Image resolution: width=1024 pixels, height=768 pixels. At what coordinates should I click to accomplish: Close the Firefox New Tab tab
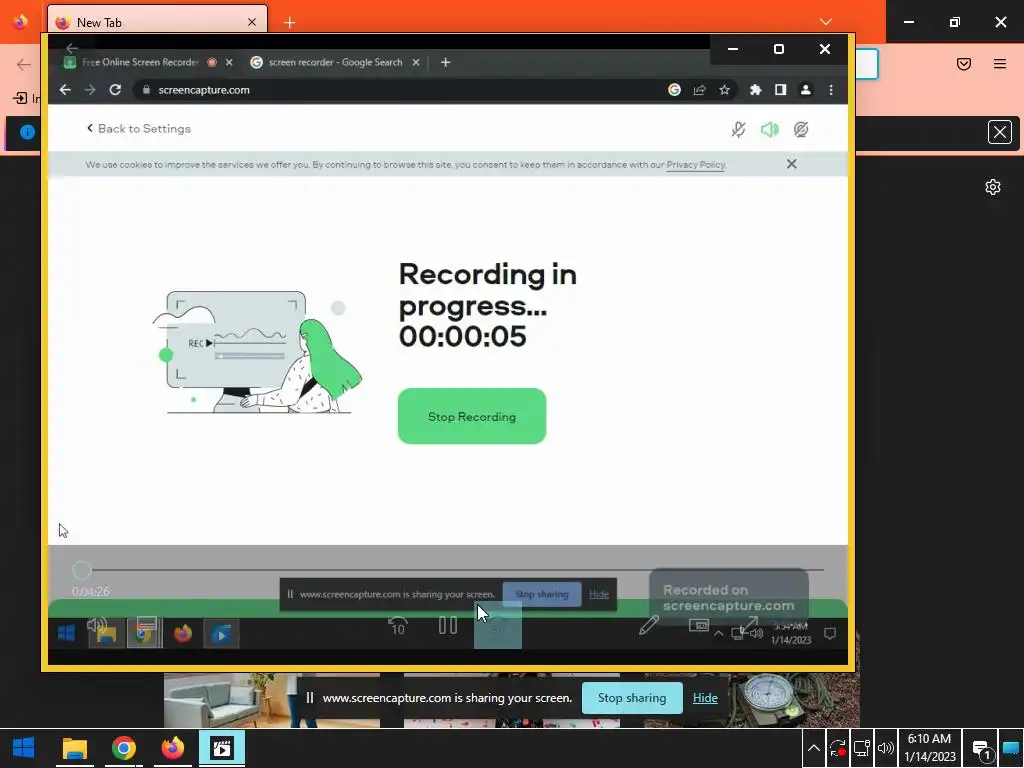[251, 22]
